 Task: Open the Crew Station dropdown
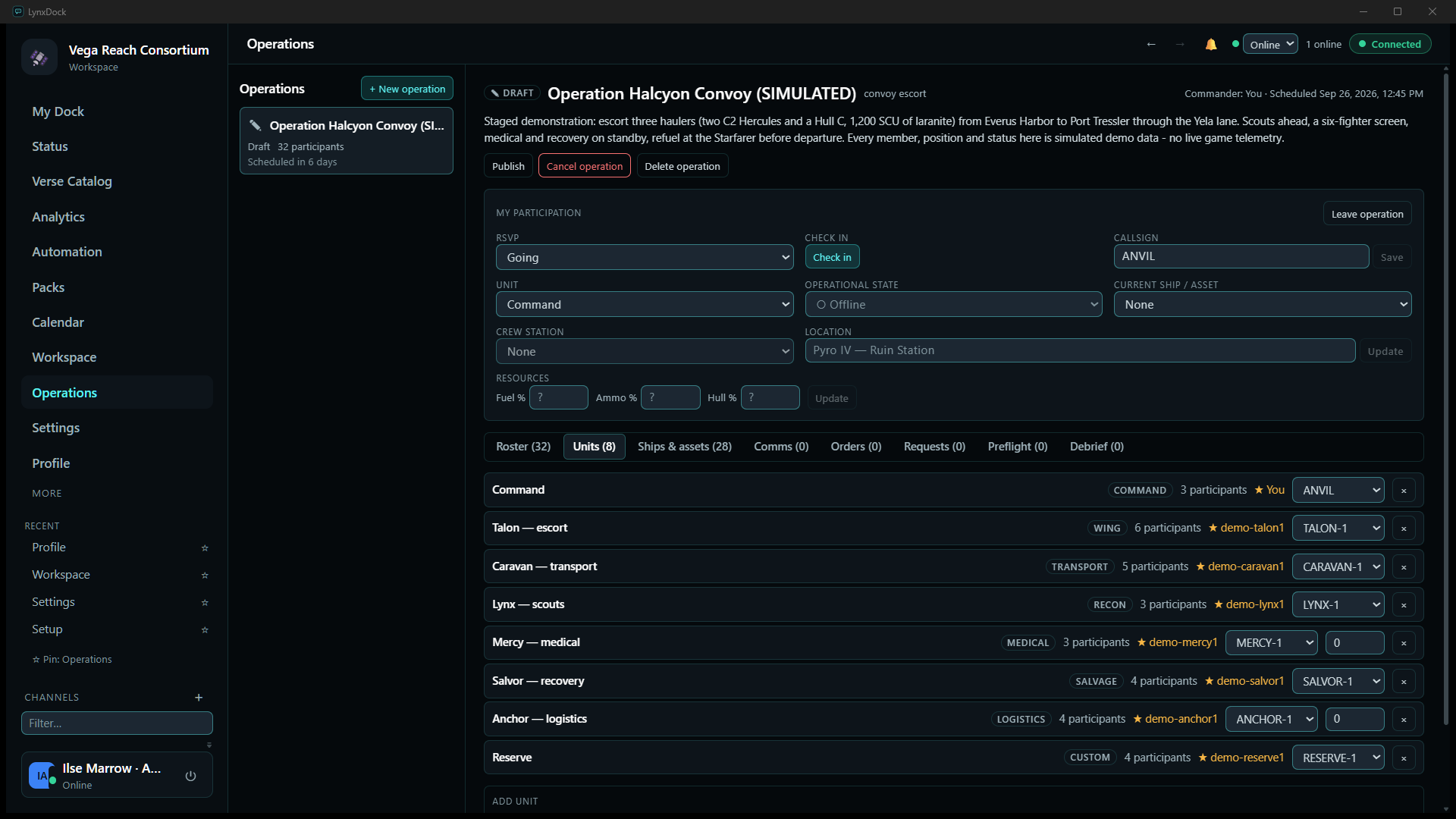click(x=645, y=352)
